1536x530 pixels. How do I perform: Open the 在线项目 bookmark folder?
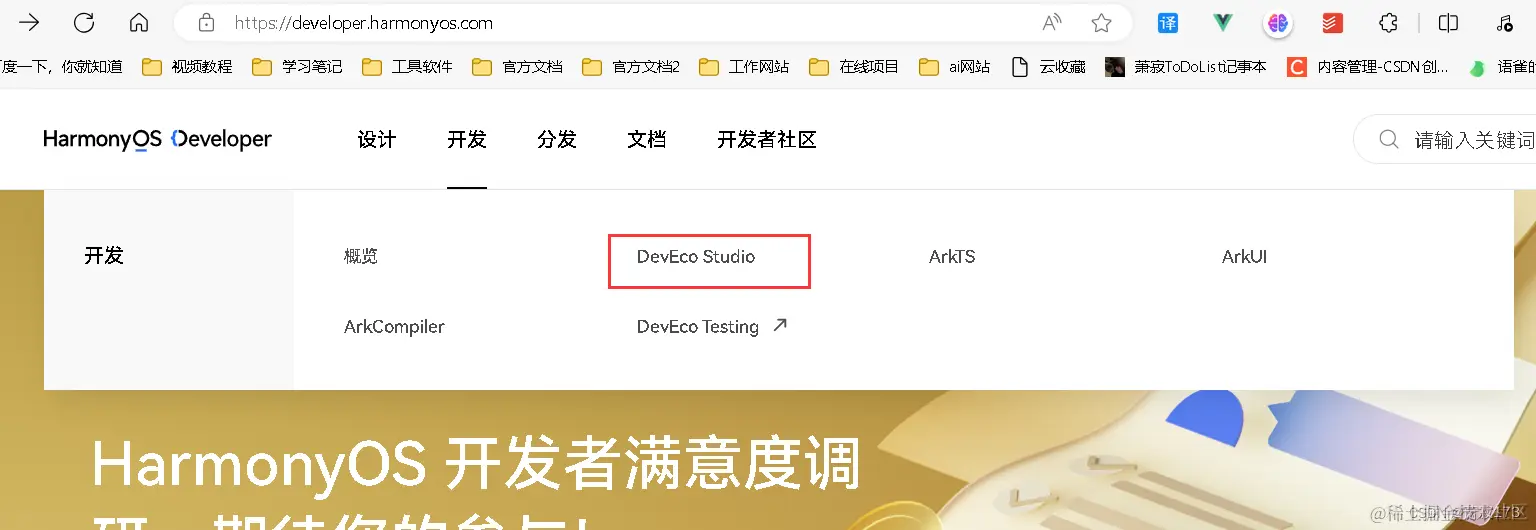(854, 67)
